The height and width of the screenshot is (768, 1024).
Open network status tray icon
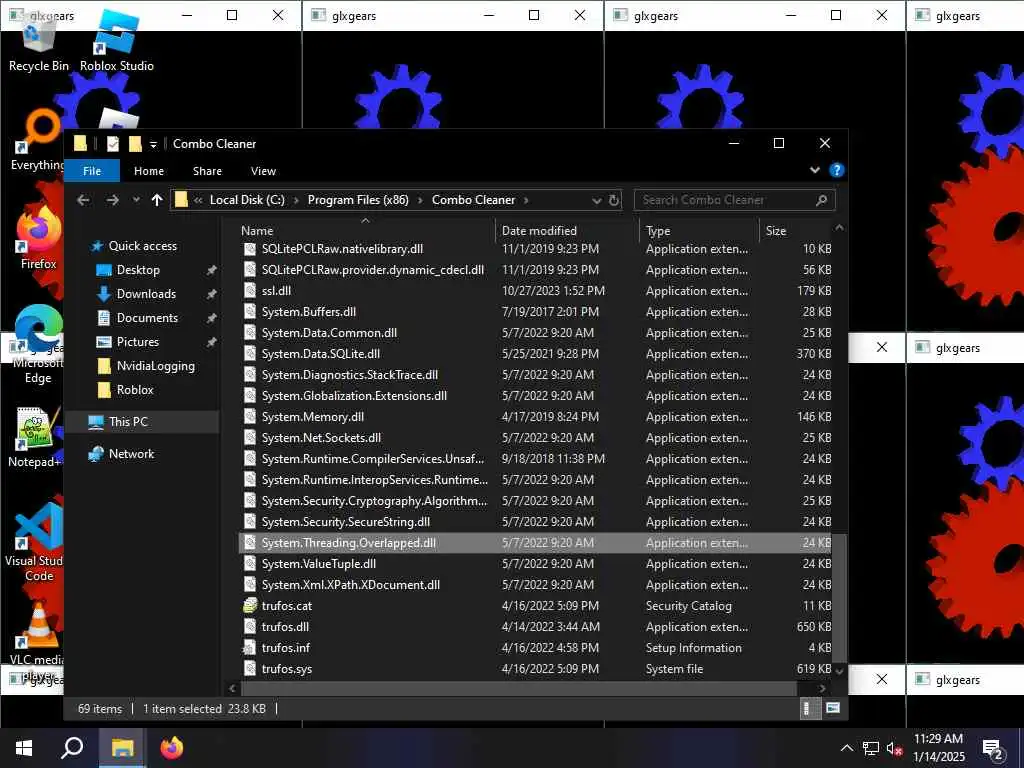click(871, 748)
